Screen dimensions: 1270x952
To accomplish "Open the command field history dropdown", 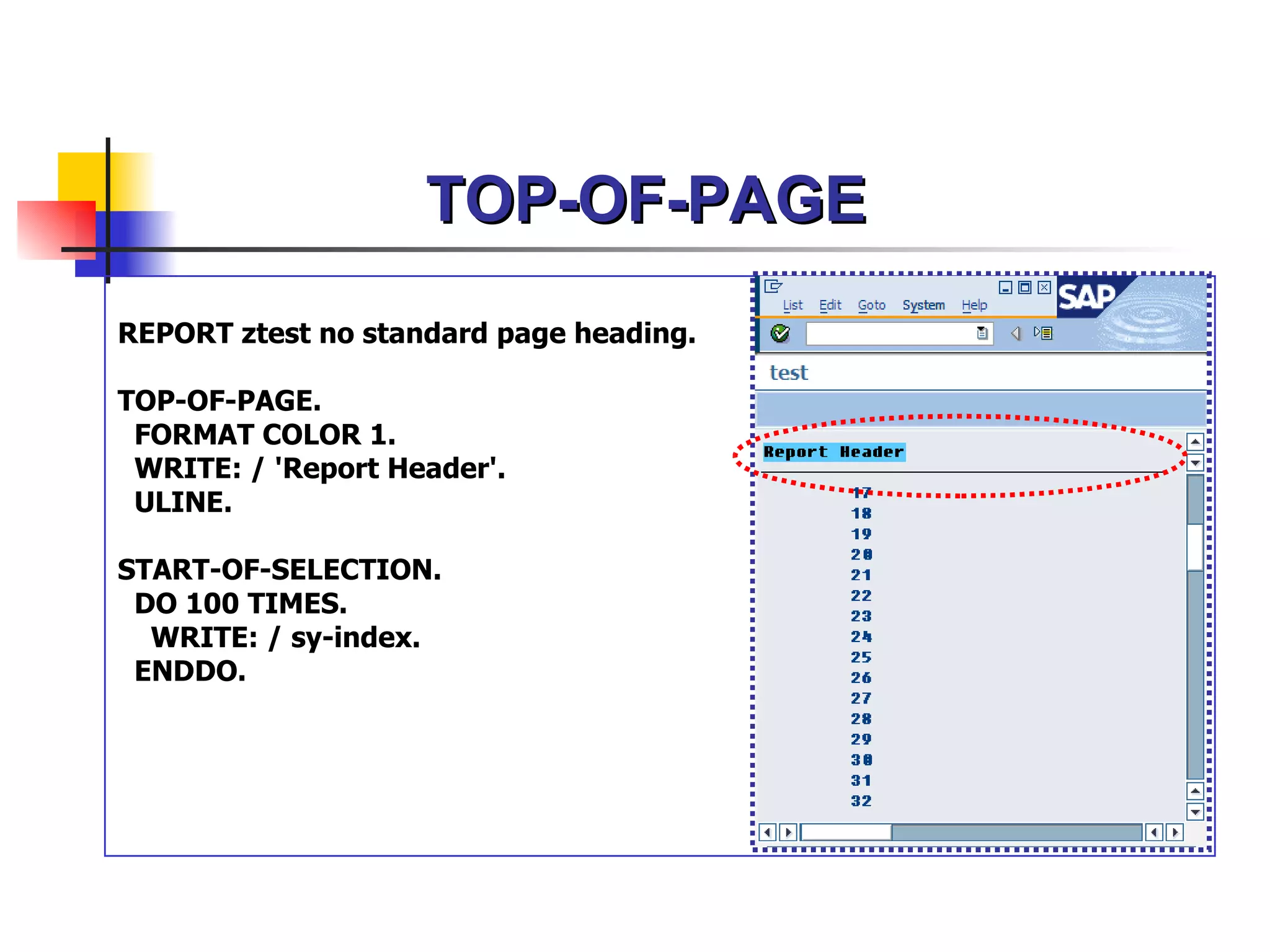I will pyautogui.click(x=982, y=333).
